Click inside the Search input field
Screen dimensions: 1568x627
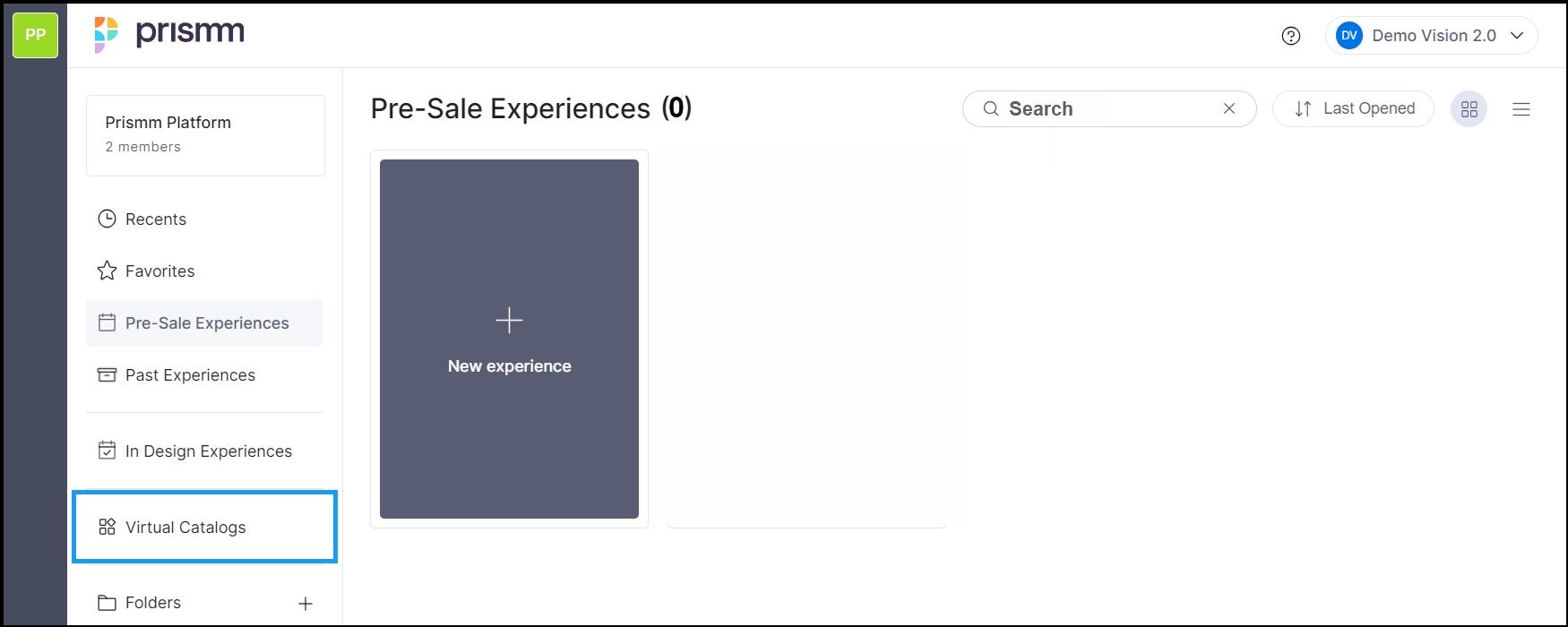click(x=1109, y=109)
